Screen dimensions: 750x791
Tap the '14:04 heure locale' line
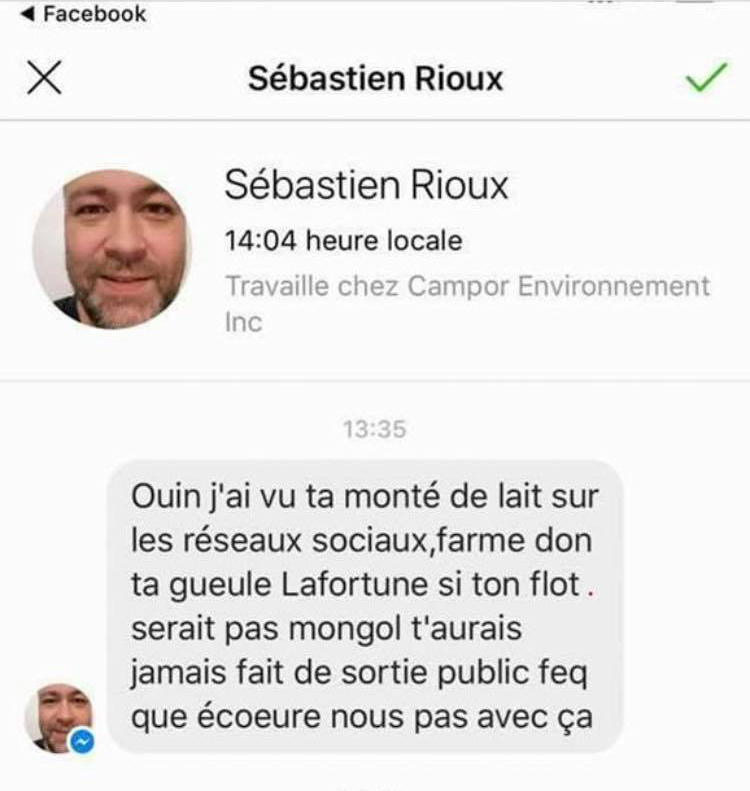point(343,241)
